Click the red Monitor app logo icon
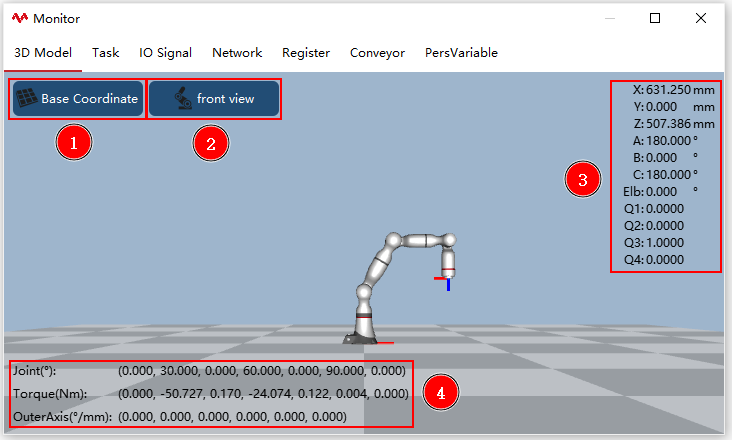This screenshot has height=440, width=732. pyautogui.click(x=20, y=18)
